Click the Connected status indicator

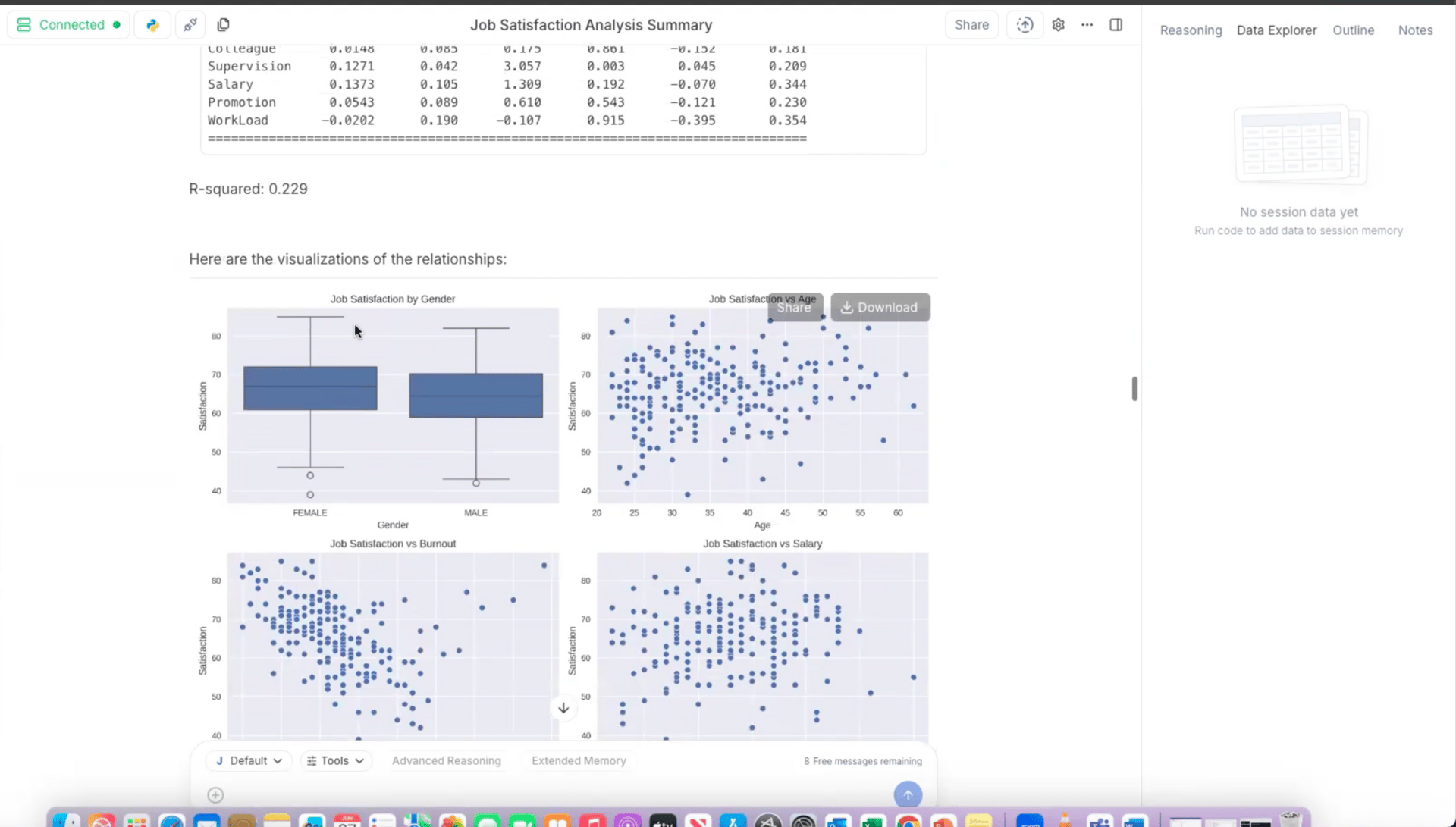pos(68,25)
